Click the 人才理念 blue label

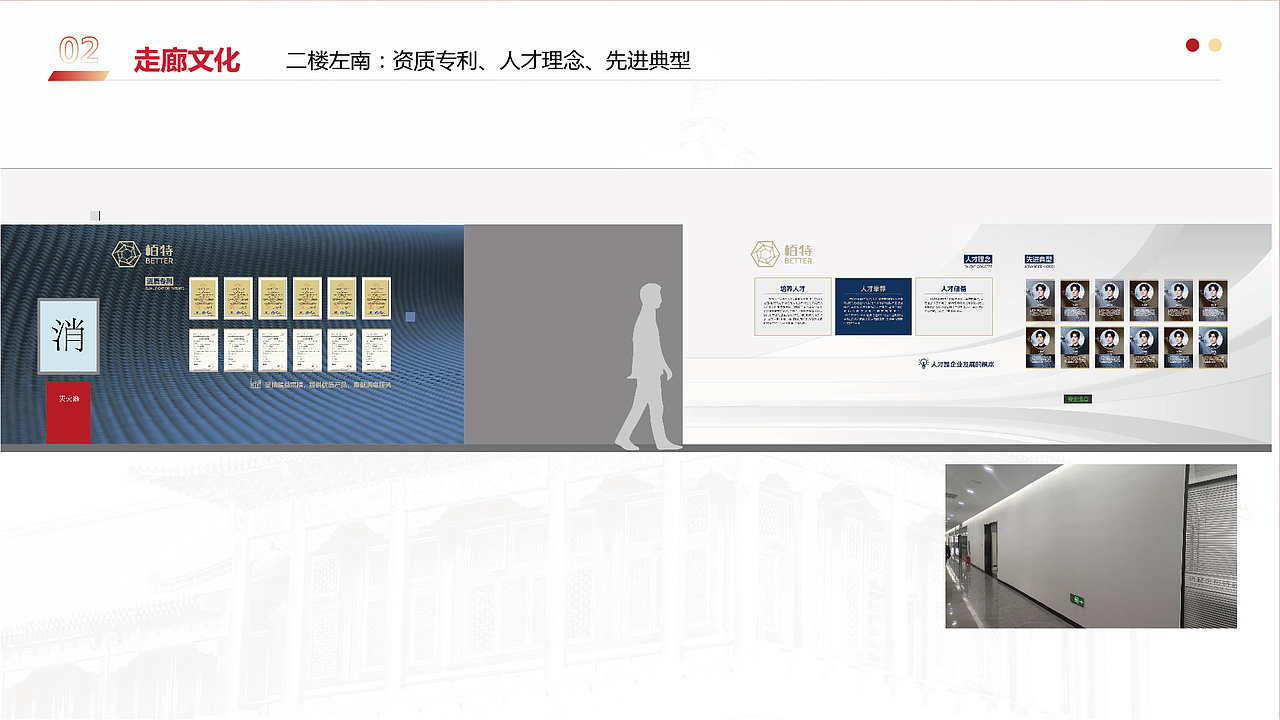[977, 259]
